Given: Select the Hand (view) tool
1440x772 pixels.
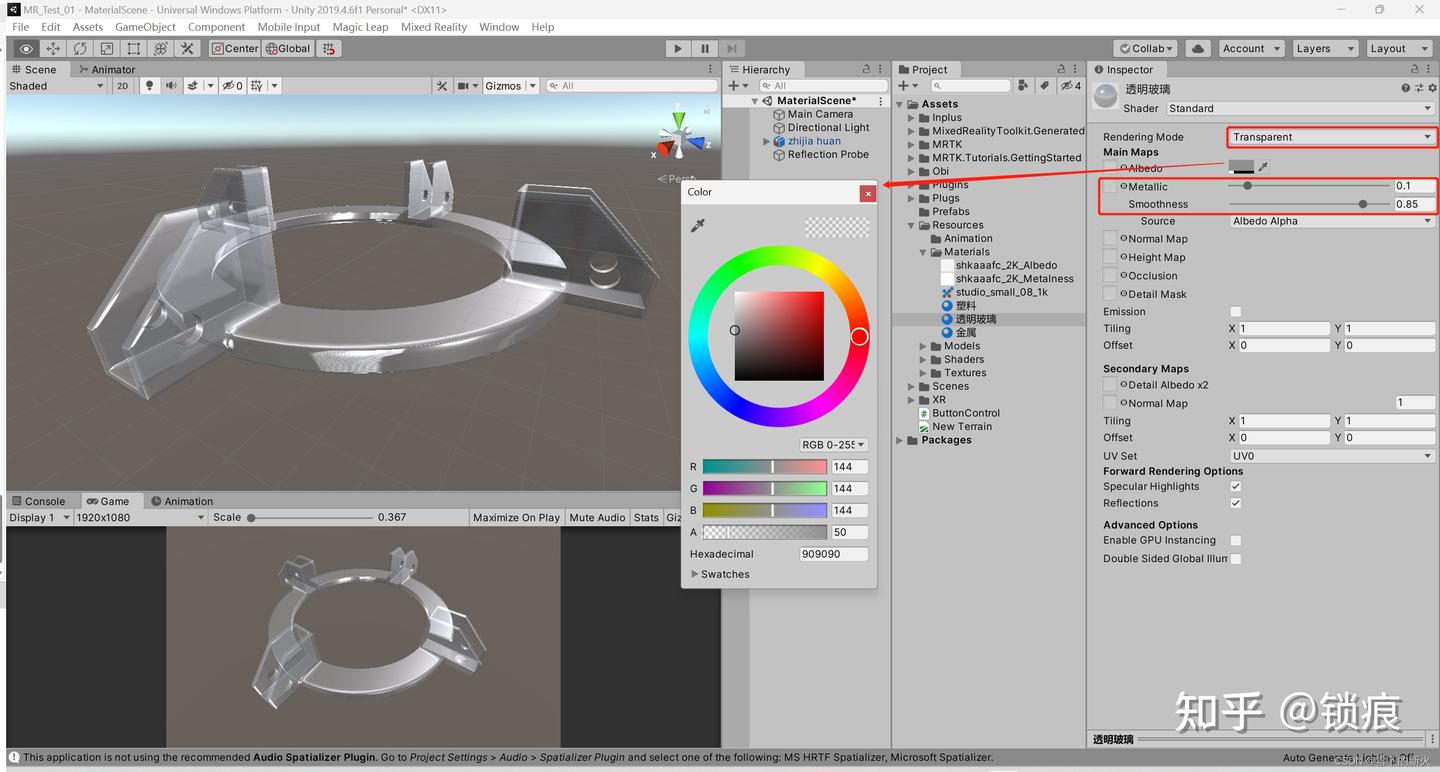Looking at the screenshot, I should click(26, 48).
